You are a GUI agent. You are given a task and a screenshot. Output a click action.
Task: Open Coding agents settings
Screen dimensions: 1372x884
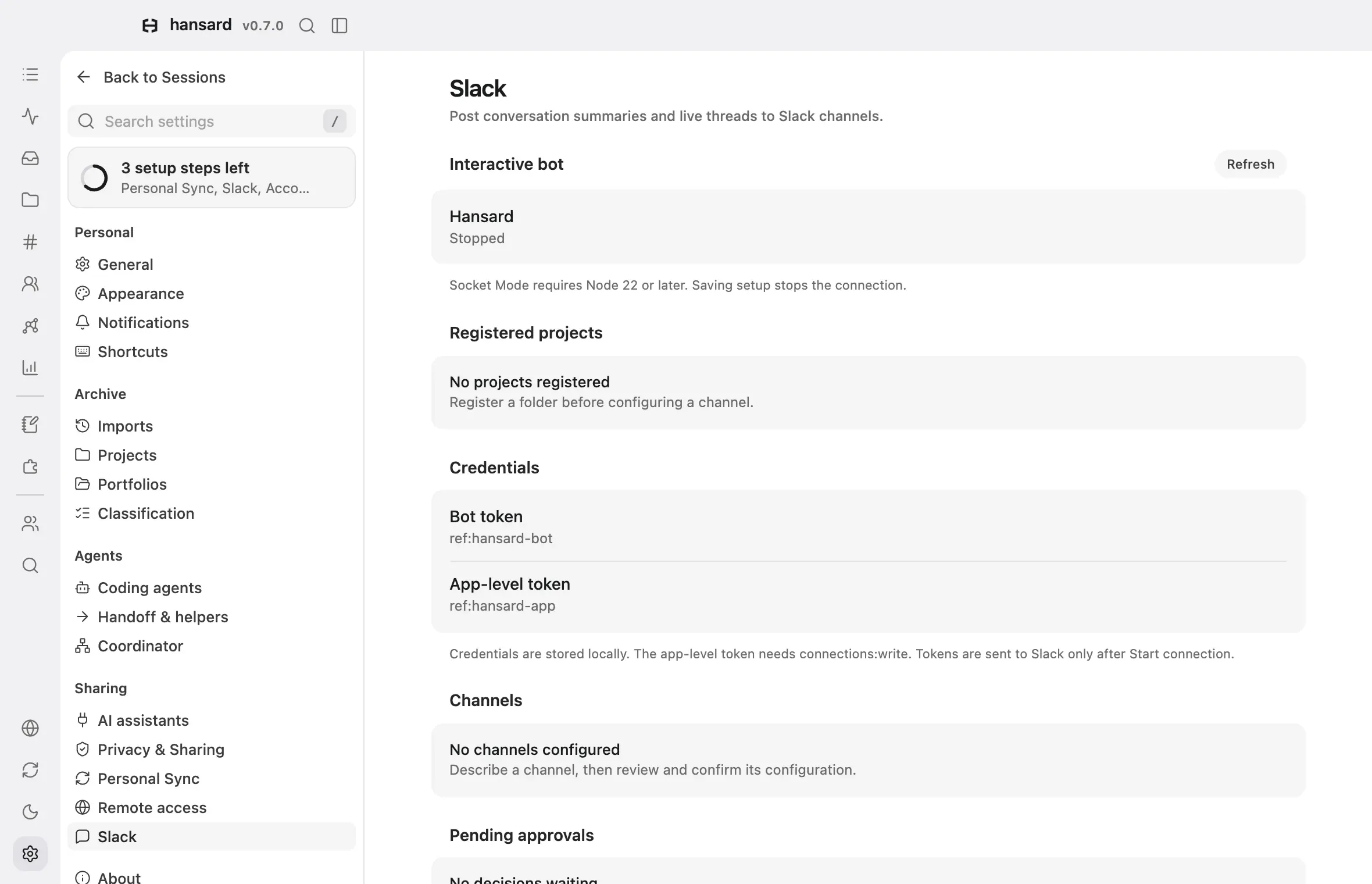(x=212, y=588)
